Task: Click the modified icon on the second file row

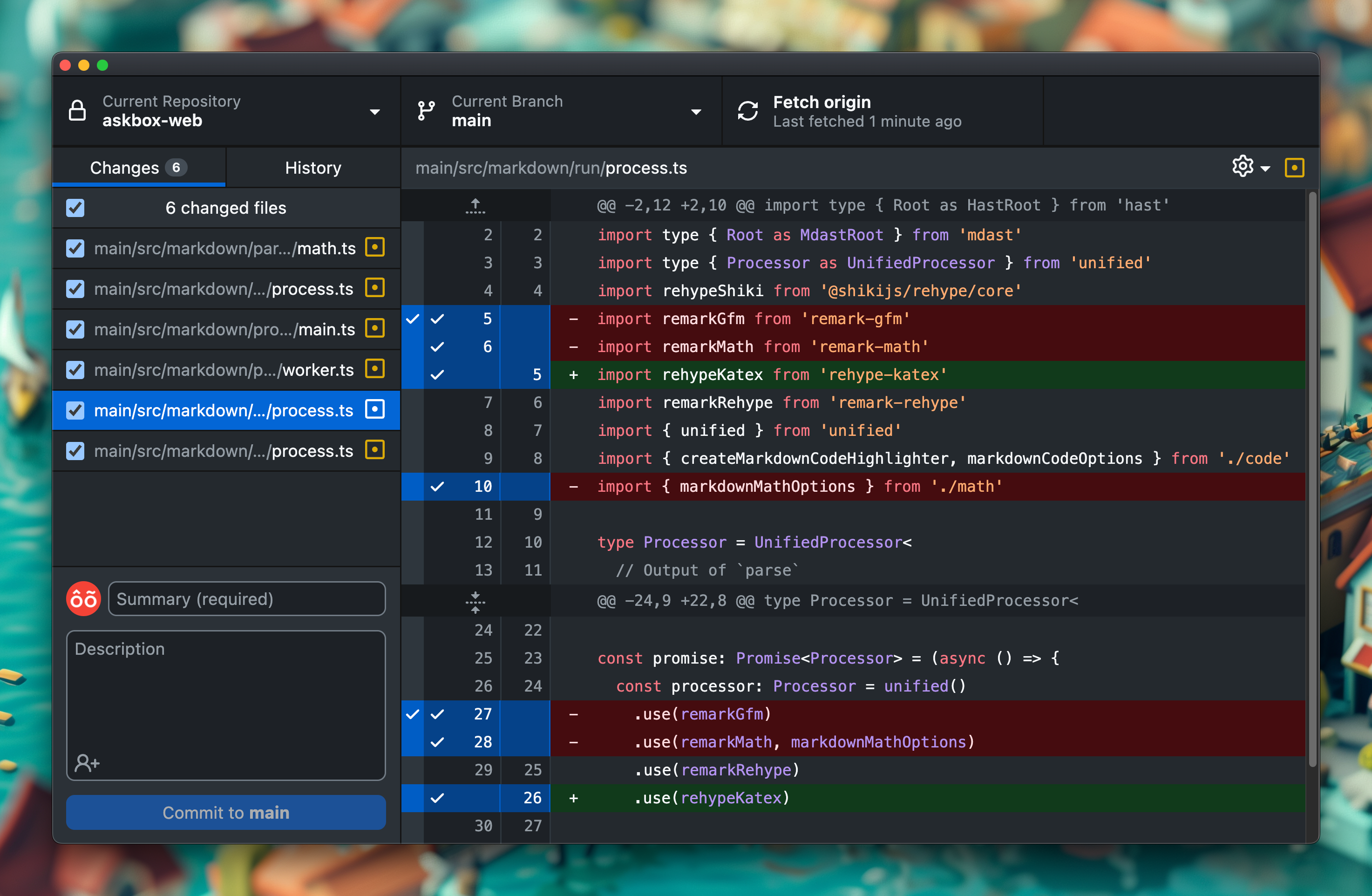Action: [x=375, y=288]
